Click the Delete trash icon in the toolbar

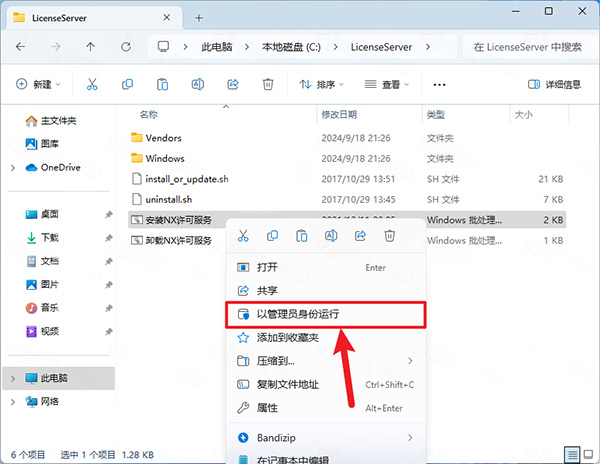(268, 84)
